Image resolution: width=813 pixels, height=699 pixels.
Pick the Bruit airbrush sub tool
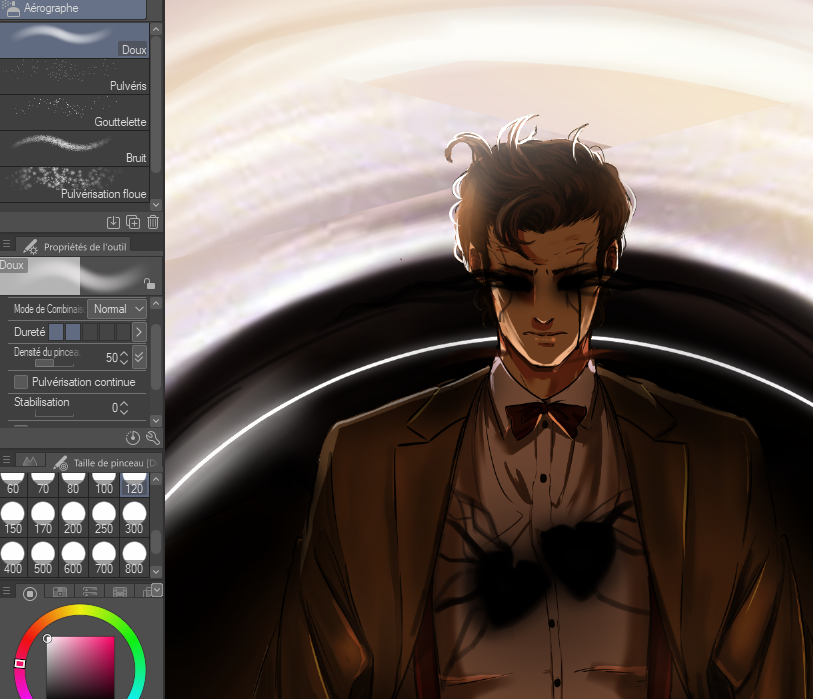tap(75, 148)
